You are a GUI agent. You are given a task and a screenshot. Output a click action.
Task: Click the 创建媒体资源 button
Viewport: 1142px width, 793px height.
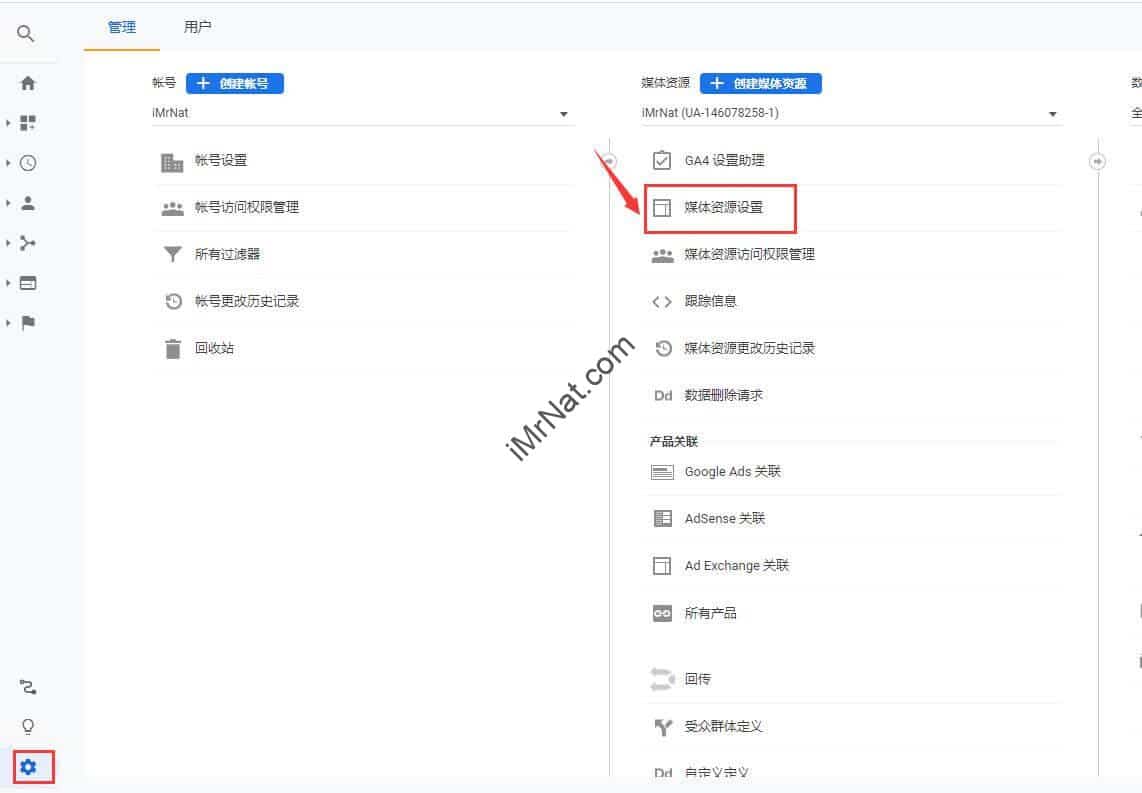pos(760,83)
